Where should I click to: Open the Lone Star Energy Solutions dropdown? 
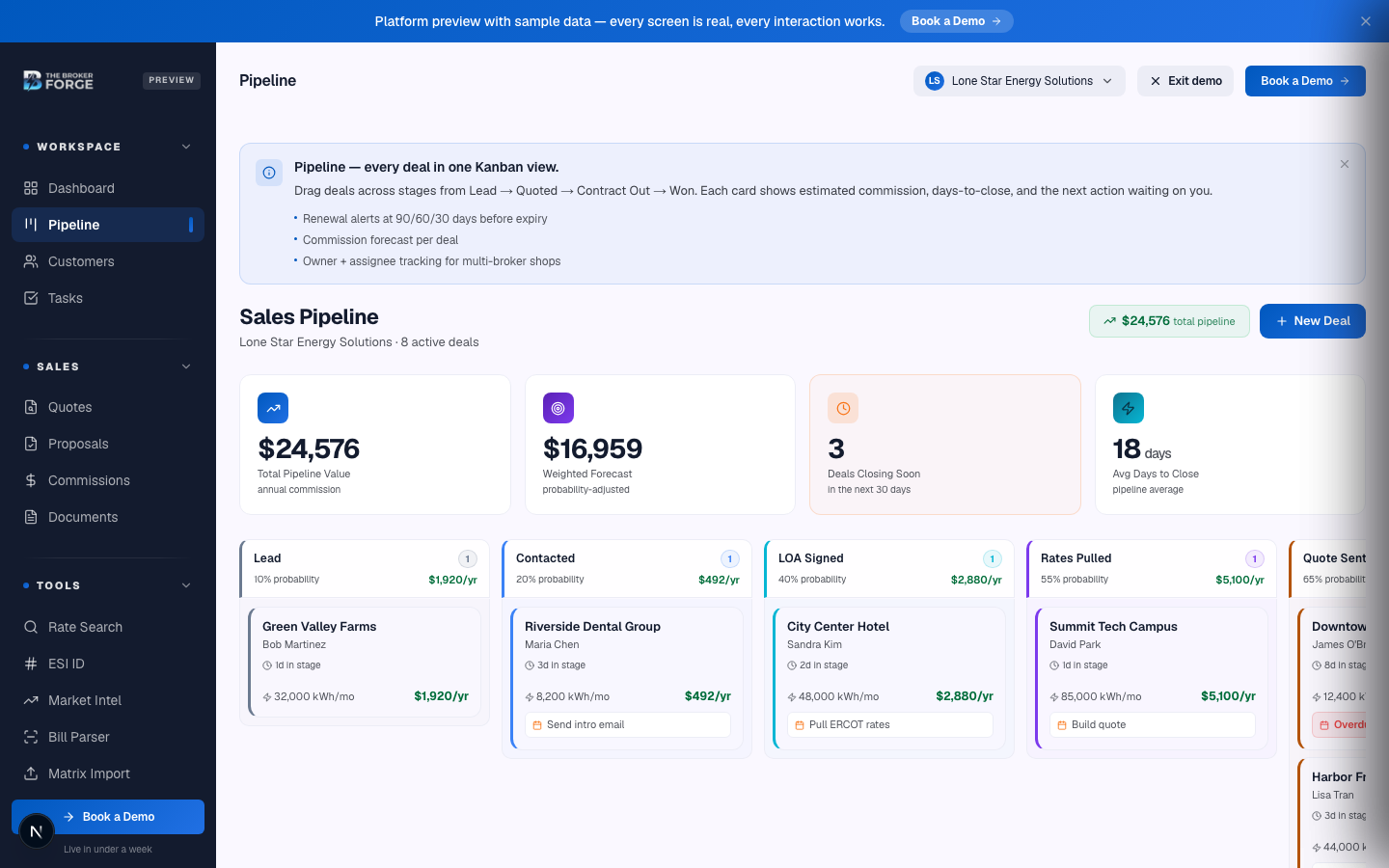(1020, 81)
